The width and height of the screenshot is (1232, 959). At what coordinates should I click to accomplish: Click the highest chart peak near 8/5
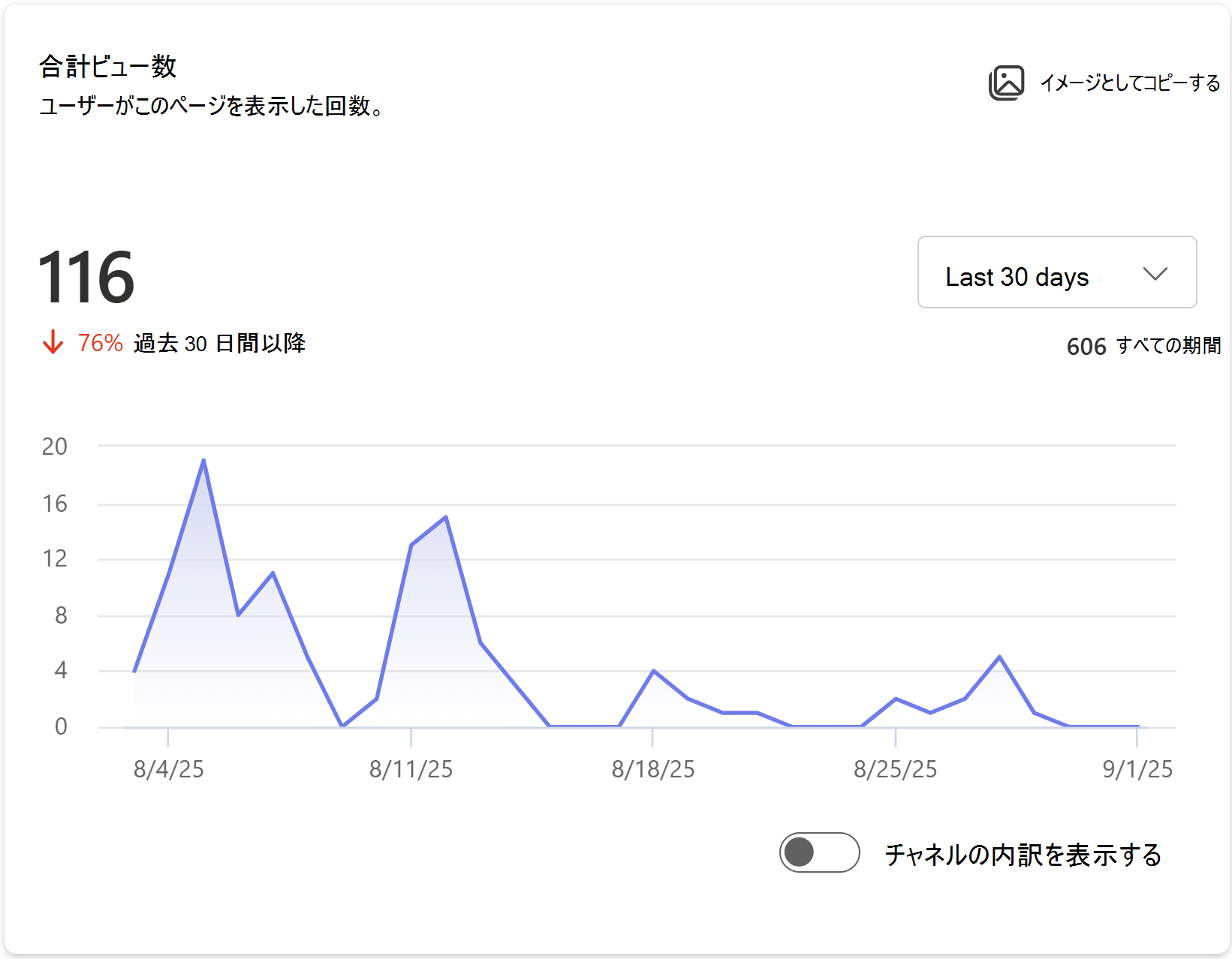click(203, 460)
